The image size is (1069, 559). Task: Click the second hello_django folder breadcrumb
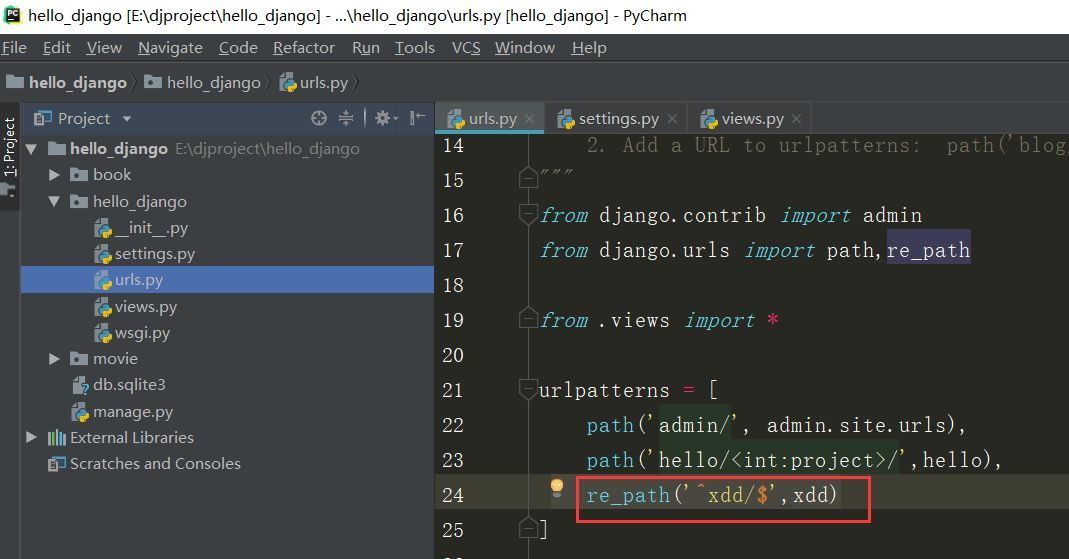tap(202, 82)
